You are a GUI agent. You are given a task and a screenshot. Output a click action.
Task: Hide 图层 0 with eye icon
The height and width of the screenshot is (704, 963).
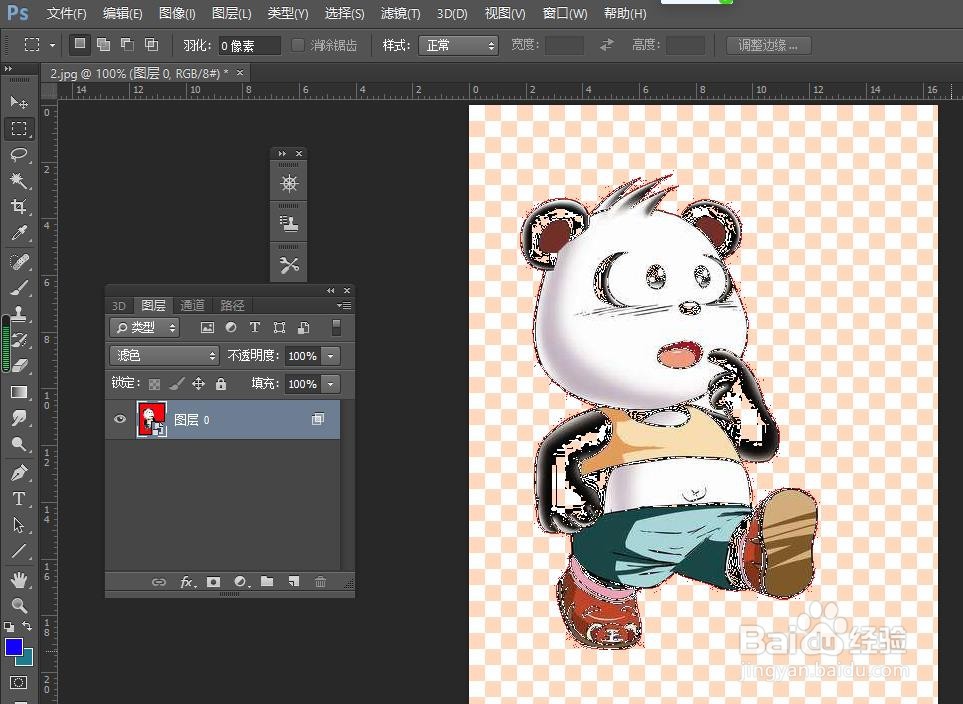coord(120,419)
